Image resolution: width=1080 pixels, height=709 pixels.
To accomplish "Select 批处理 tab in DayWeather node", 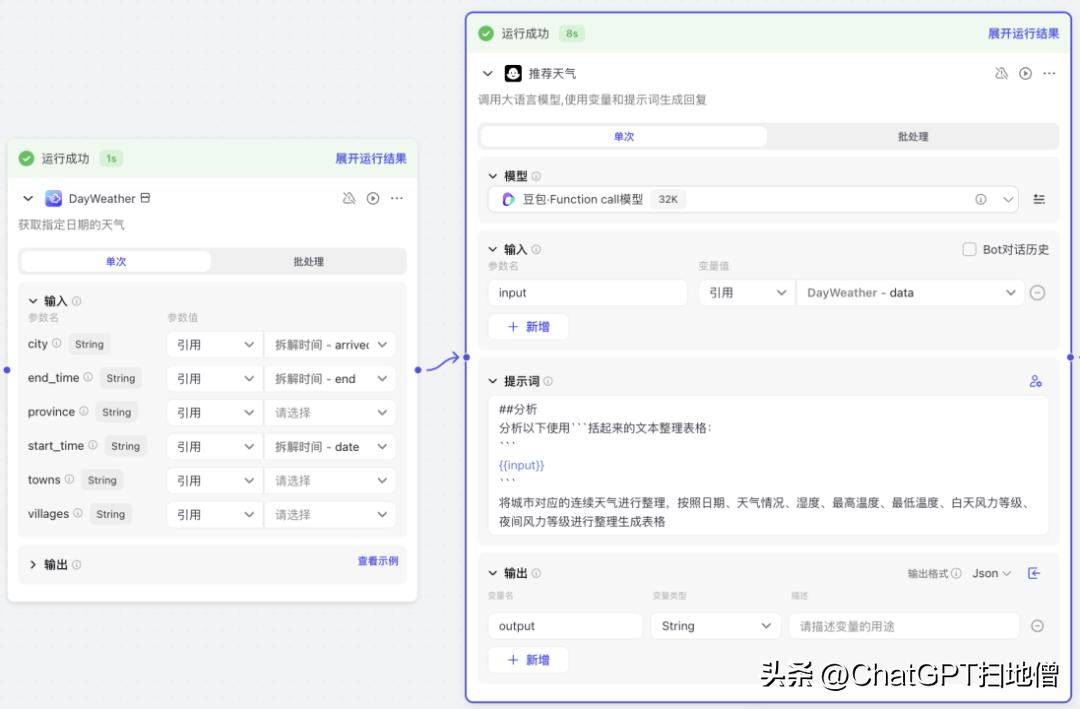I will (x=309, y=262).
